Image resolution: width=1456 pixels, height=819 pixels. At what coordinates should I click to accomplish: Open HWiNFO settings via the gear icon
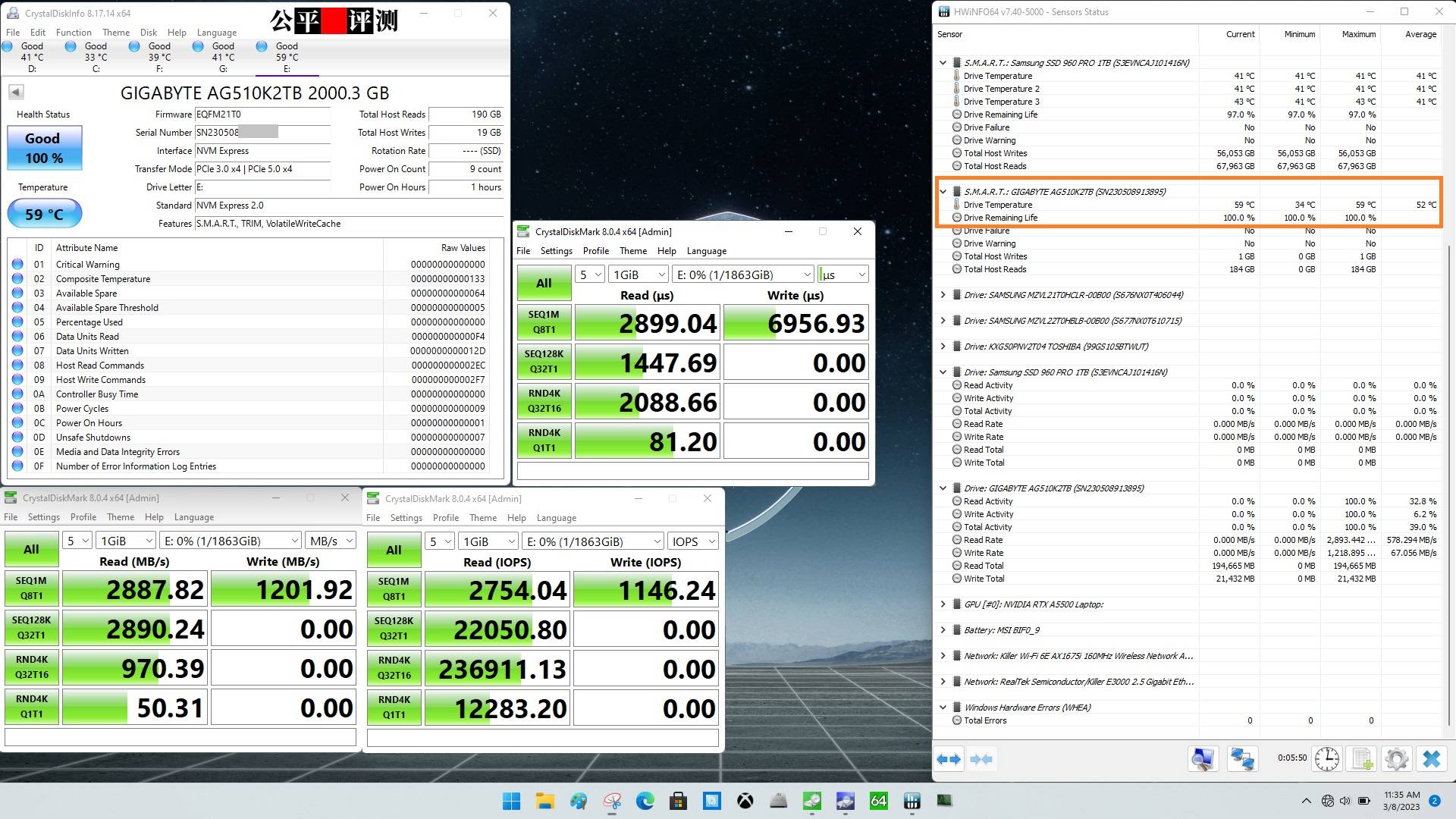coord(1397,759)
